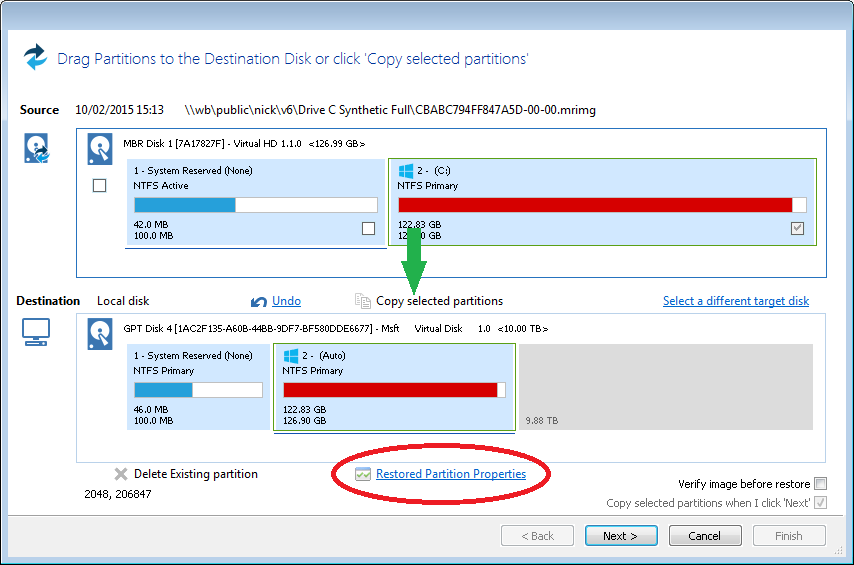Screen dimensions: 854x565
Task: Click the Delete Existing partition X icon
Action: [121, 474]
